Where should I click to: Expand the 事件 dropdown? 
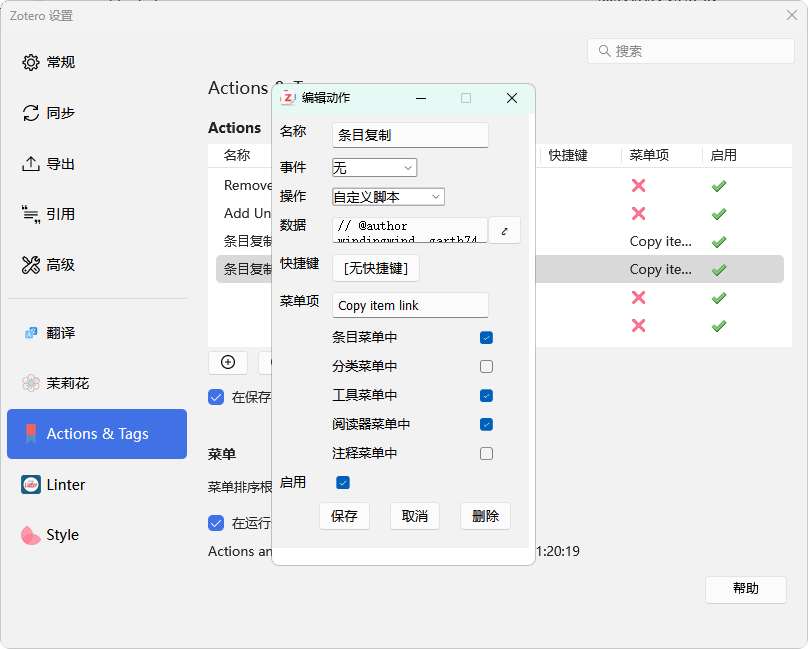(374, 168)
